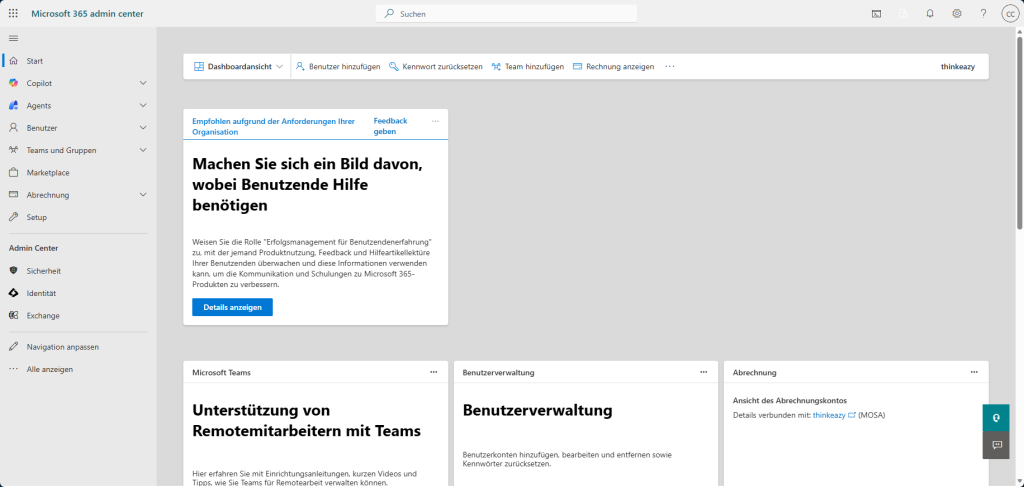Click Details anzeigen button
The image size is (1024, 487).
tap(232, 307)
